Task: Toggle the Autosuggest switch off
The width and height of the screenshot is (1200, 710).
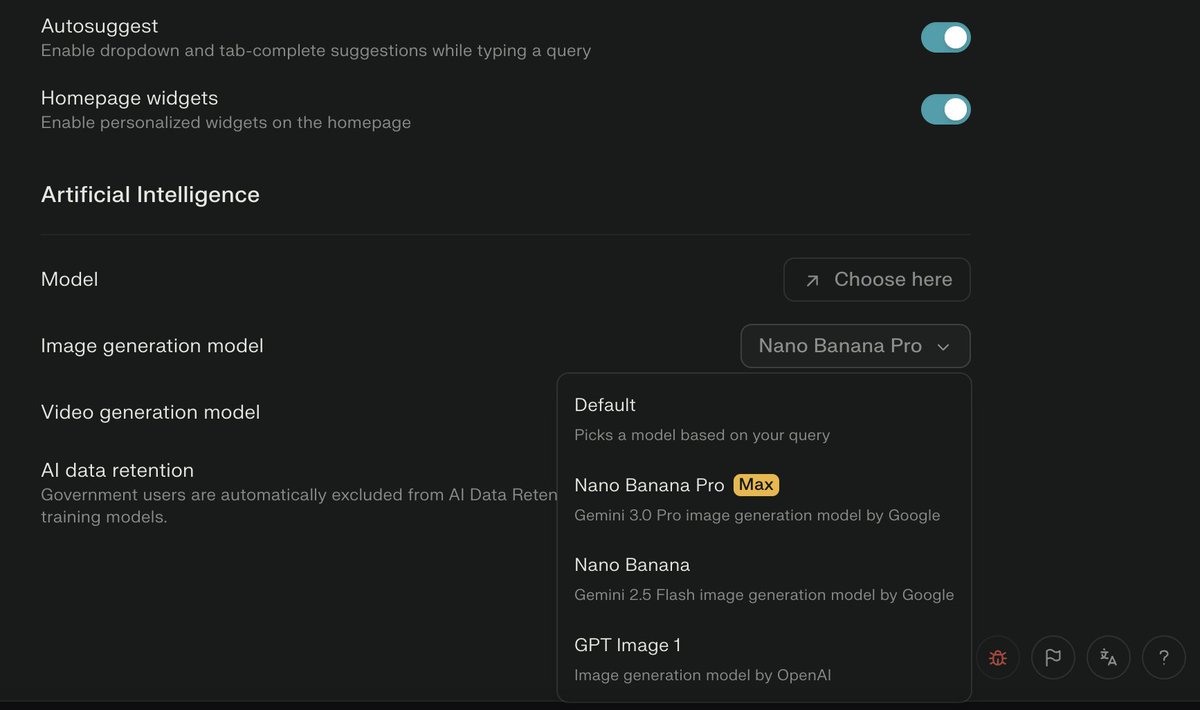Action: point(945,38)
